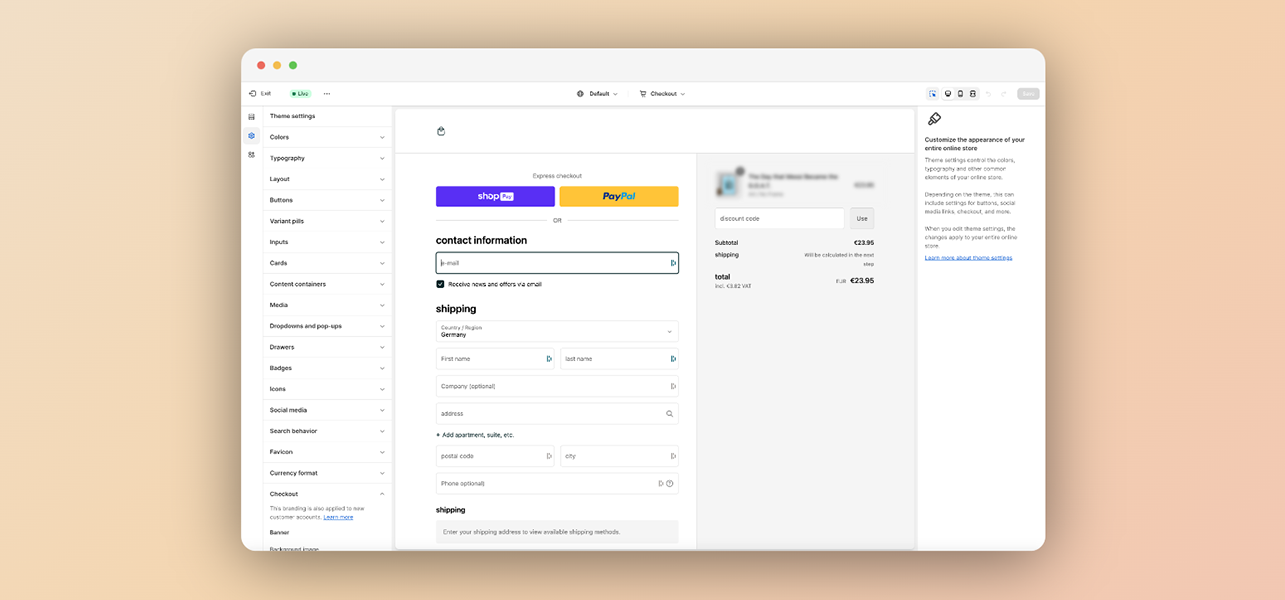Switch to mobile preview icon
The width and height of the screenshot is (1285, 600).
click(960, 94)
